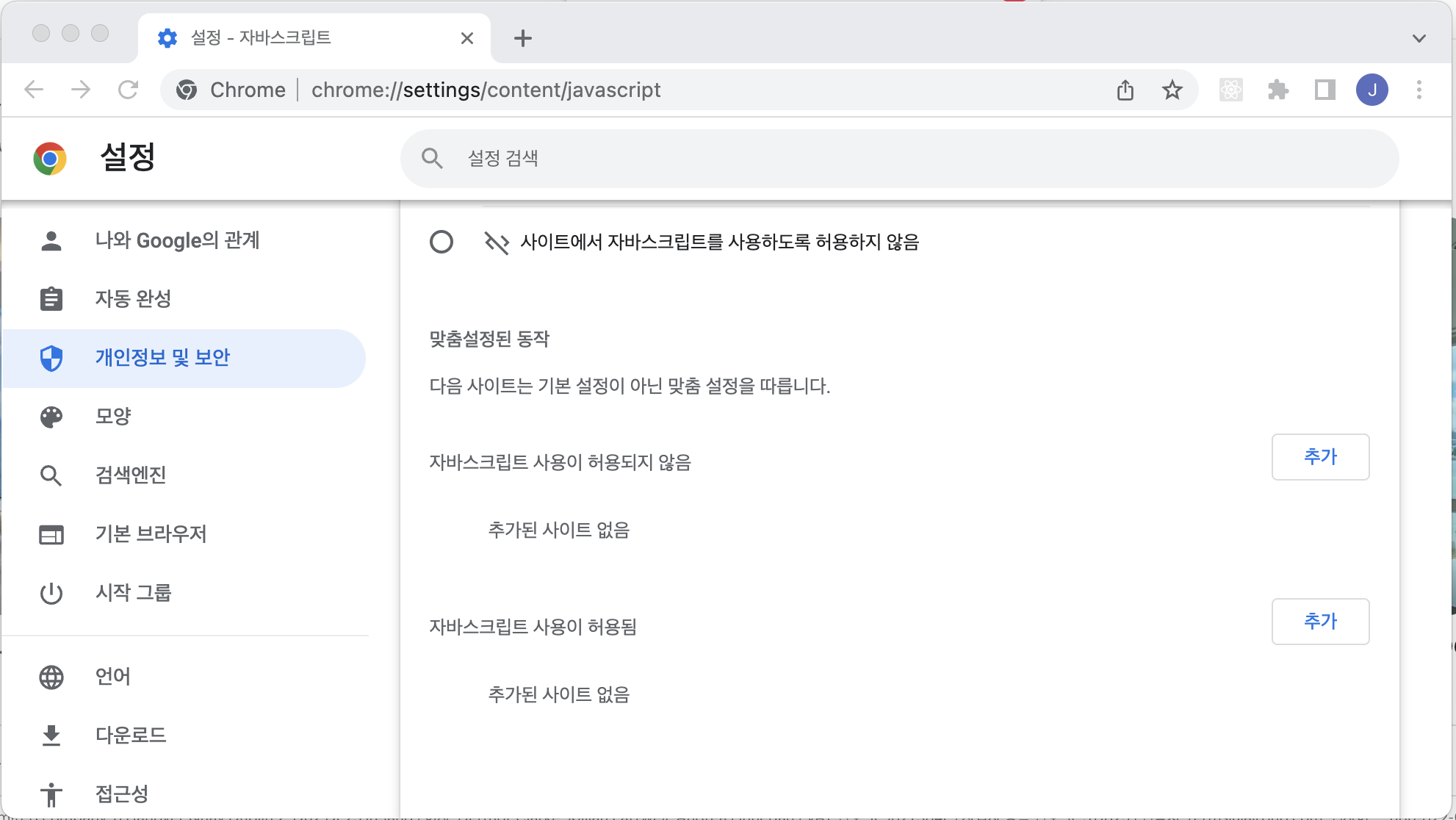The height and width of the screenshot is (820, 1456).
Task: Click the React DevTools extension icon
Action: (1230, 90)
